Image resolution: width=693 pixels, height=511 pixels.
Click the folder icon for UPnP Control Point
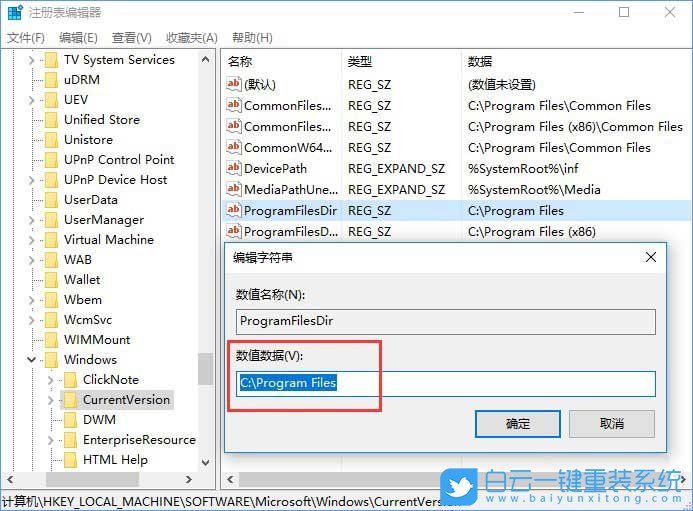[x=52, y=160]
